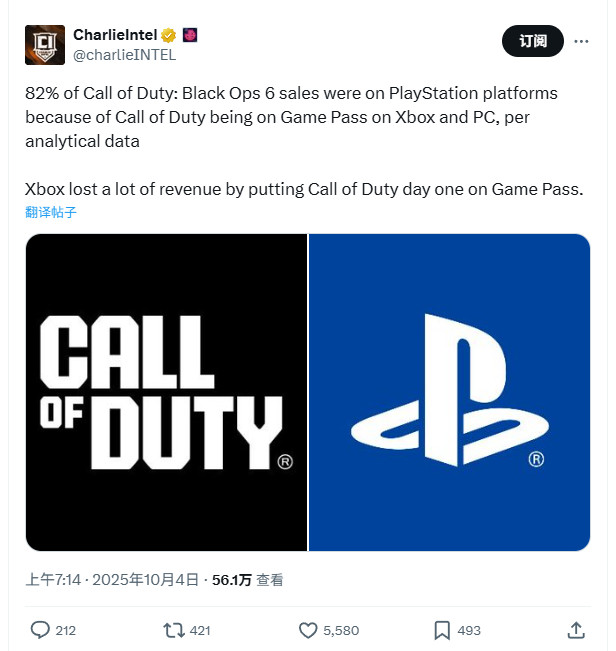Open the Call of Duty logo image
The height and width of the screenshot is (651, 616).
[x=166, y=392]
